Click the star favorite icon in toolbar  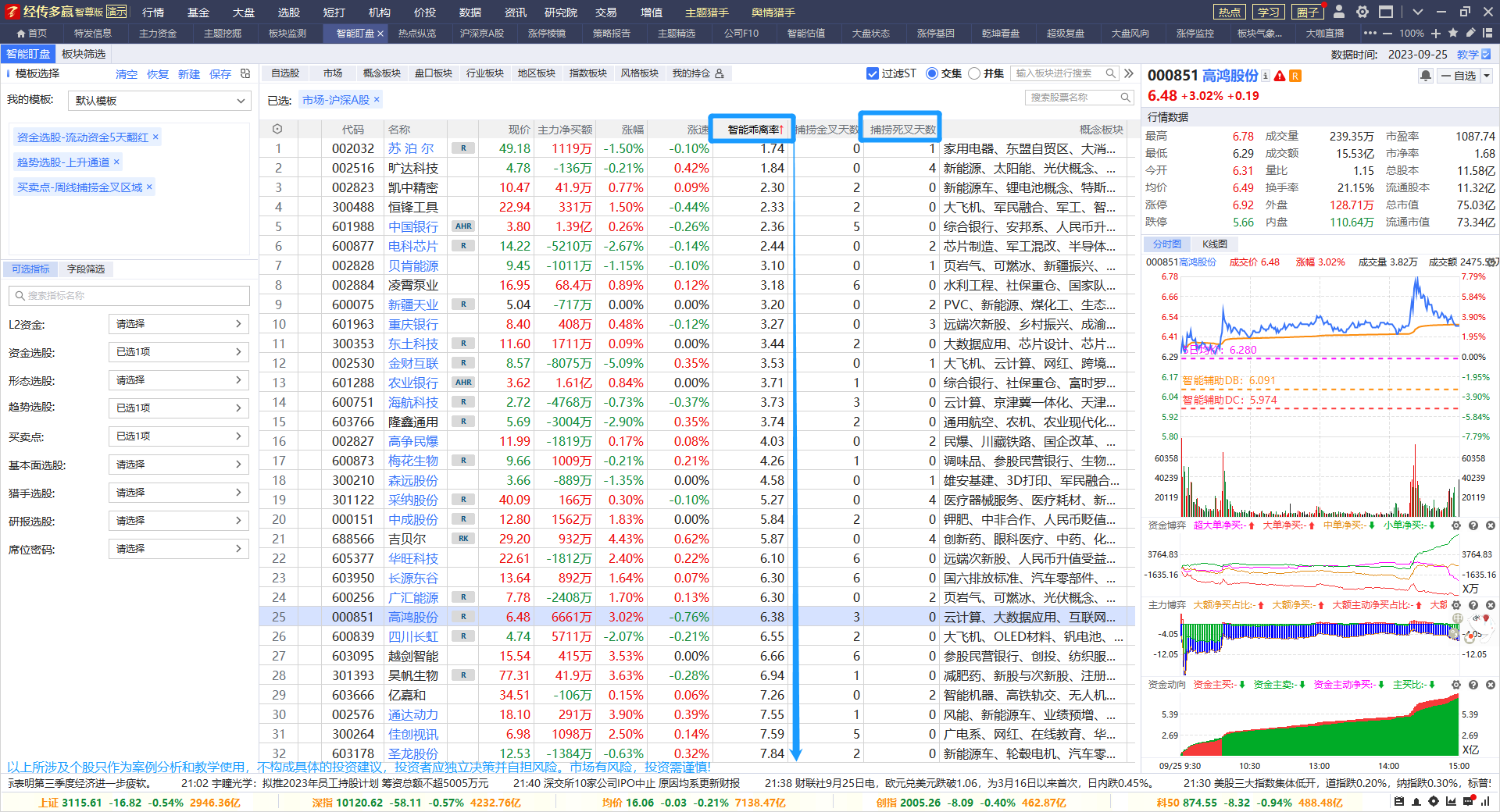click(1453, 34)
